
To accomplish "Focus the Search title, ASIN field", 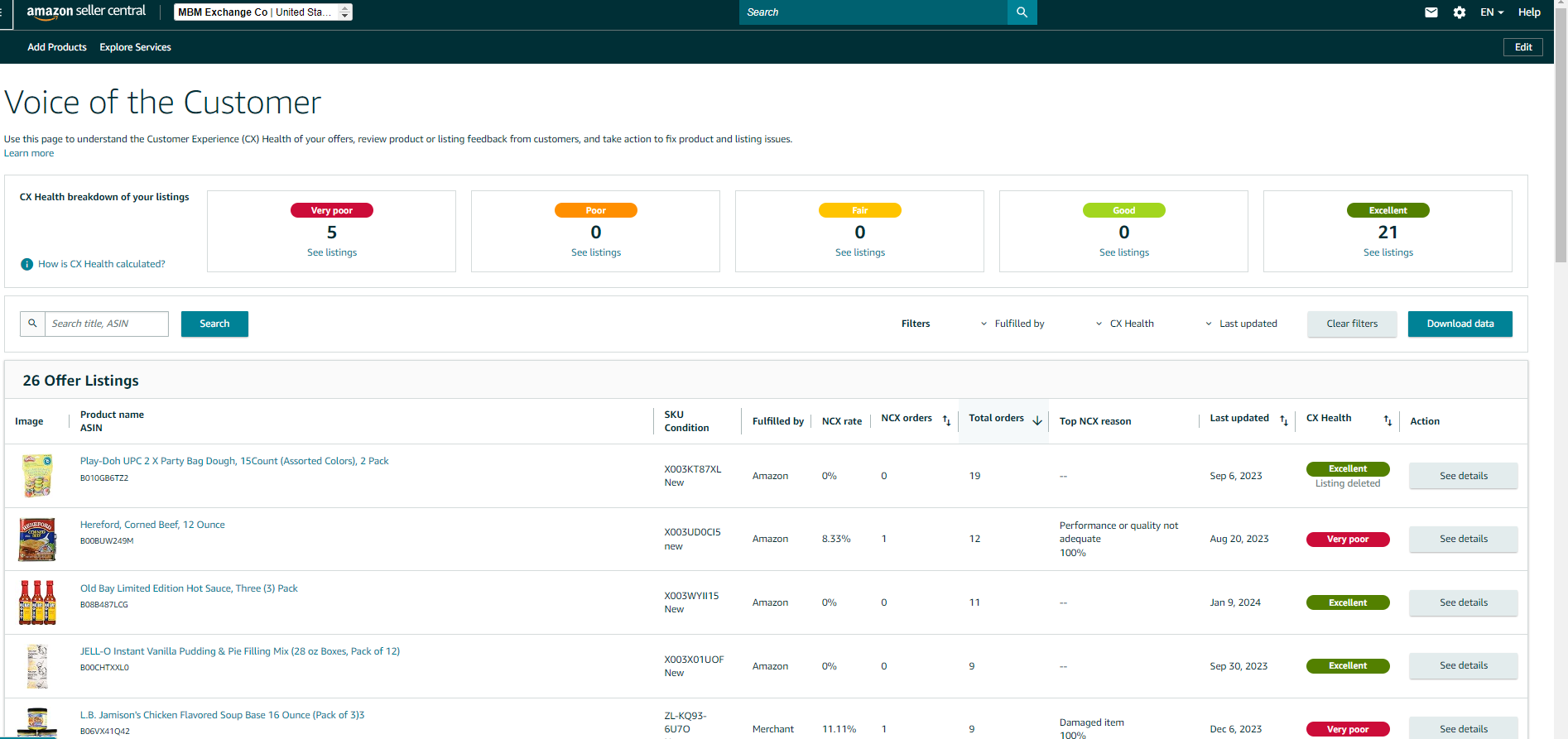I will pyautogui.click(x=107, y=324).
